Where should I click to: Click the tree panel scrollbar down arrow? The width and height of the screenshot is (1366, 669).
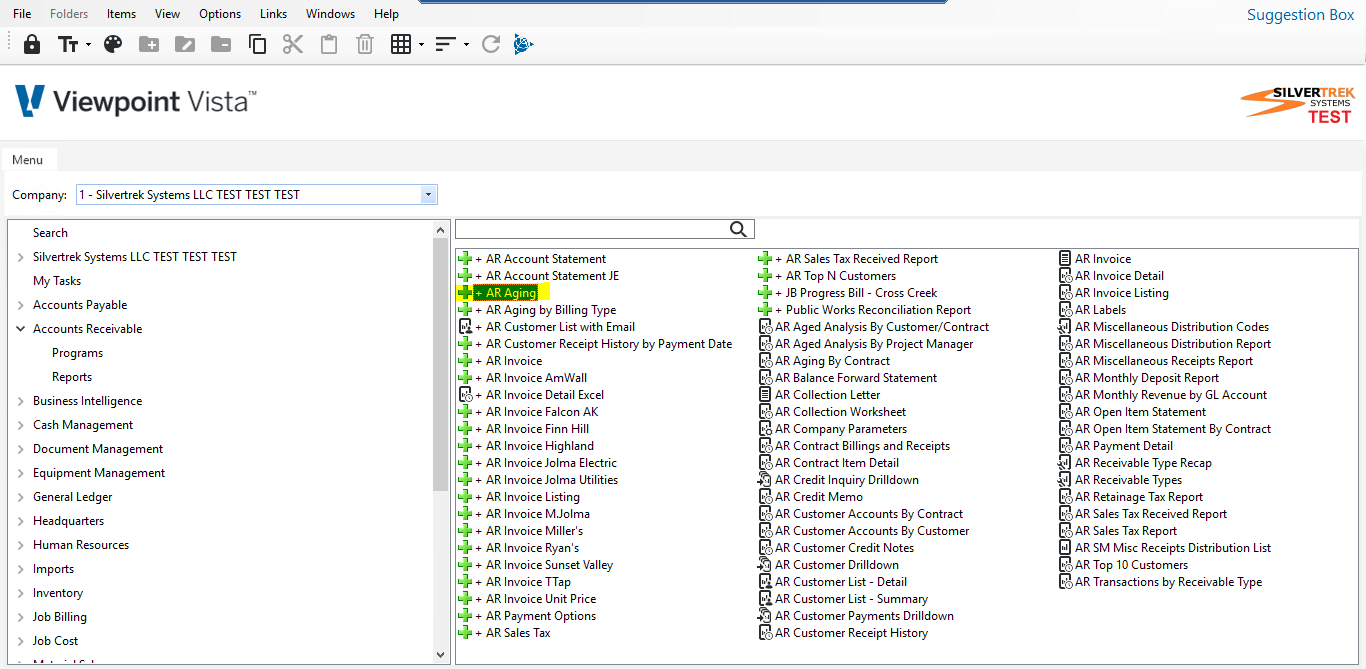pos(441,654)
